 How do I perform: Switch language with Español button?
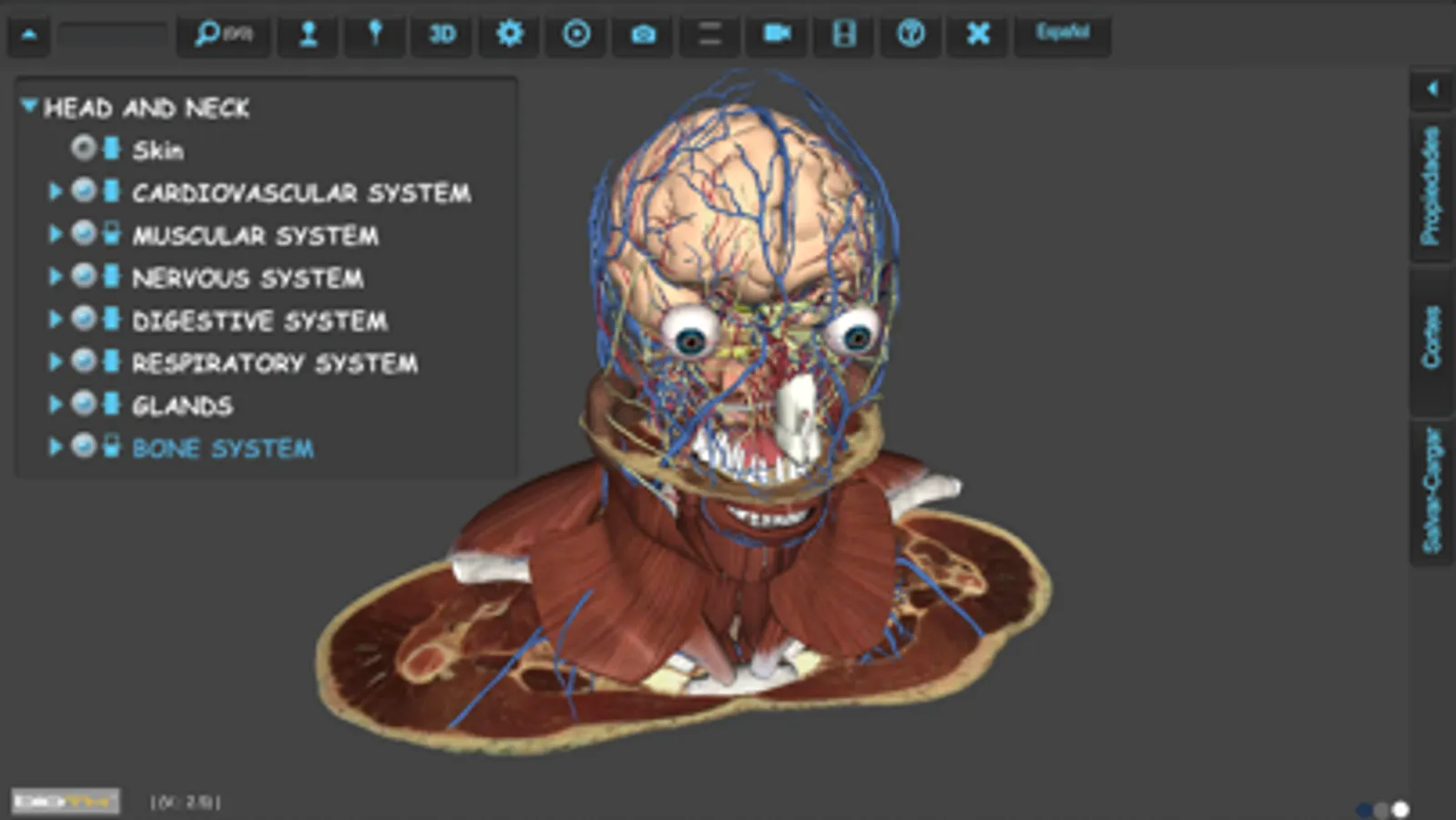tap(1063, 34)
